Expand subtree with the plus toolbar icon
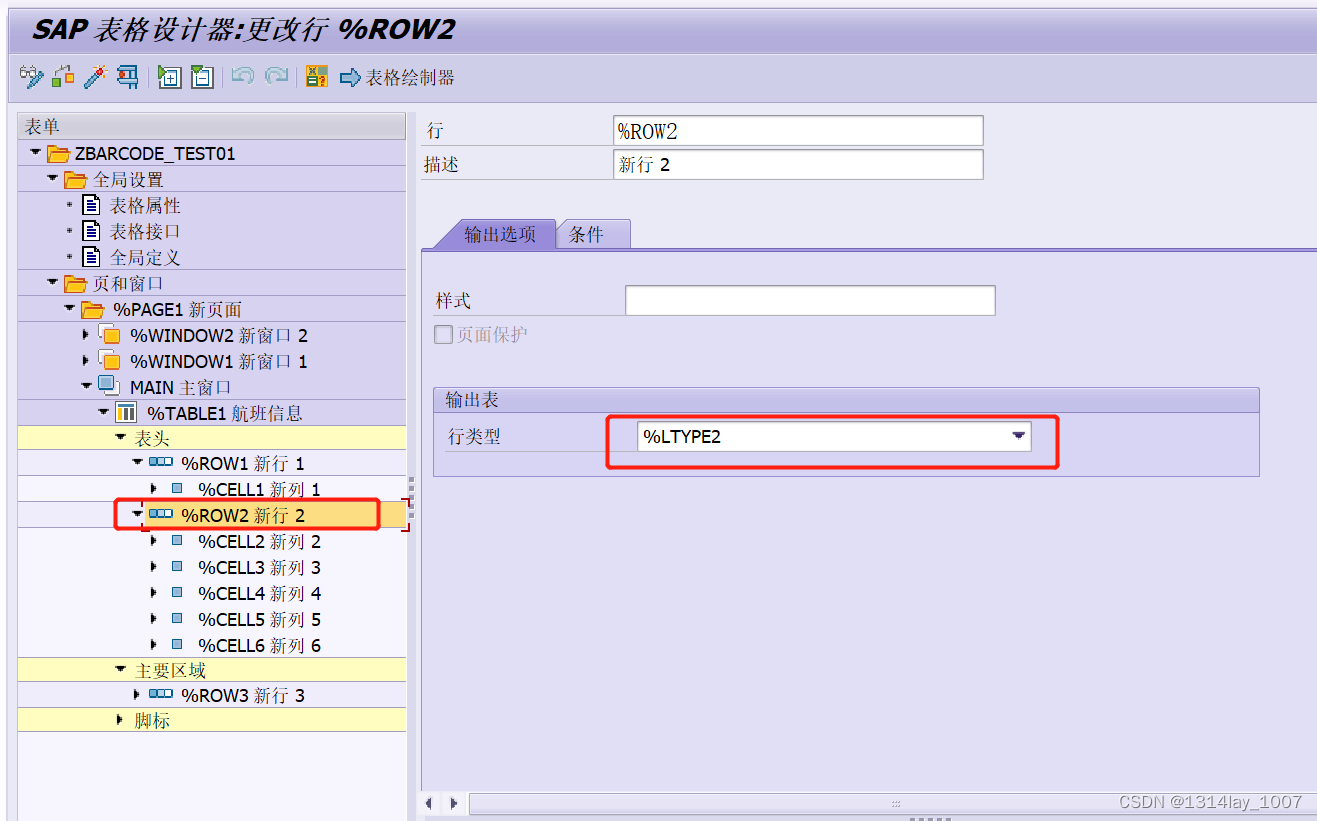This screenshot has width=1317, height=821. (x=170, y=77)
